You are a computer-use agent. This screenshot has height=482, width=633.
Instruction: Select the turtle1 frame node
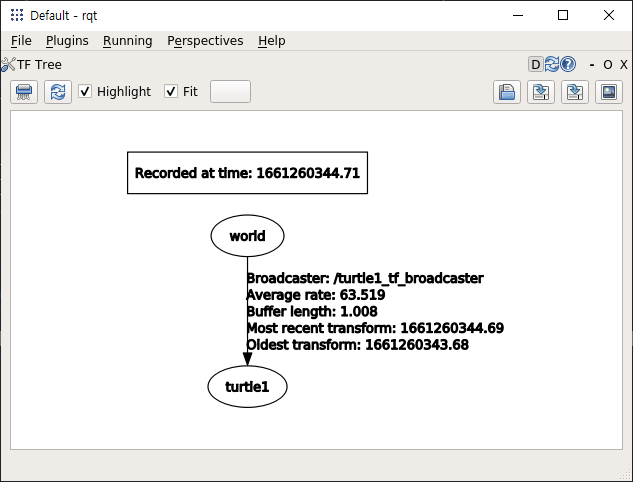247,387
